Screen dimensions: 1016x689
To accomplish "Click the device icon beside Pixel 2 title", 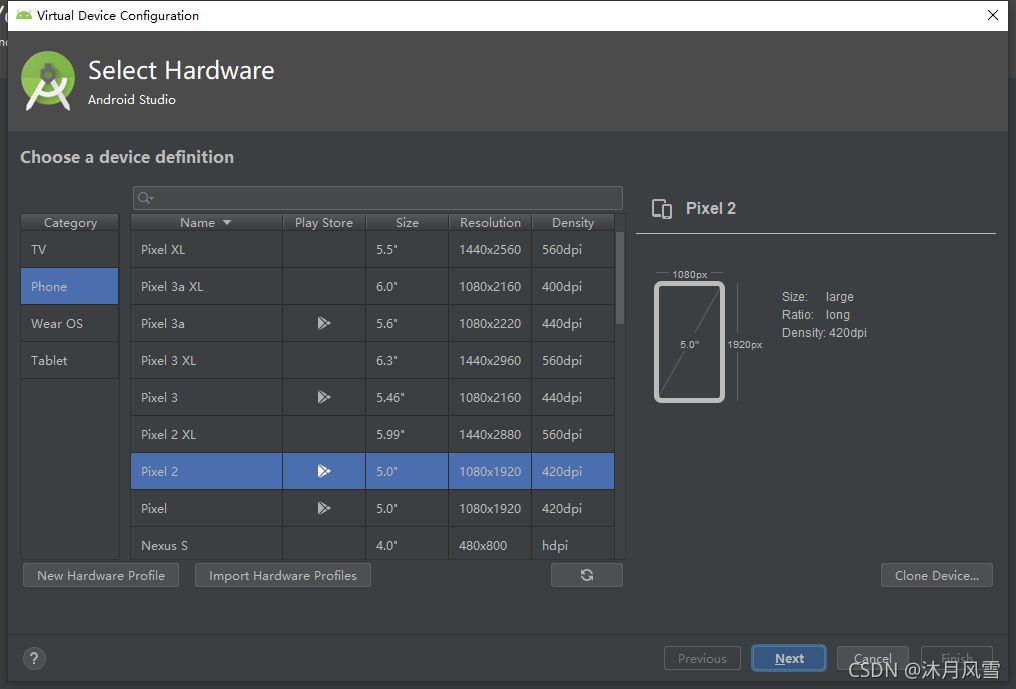I will pos(662,209).
